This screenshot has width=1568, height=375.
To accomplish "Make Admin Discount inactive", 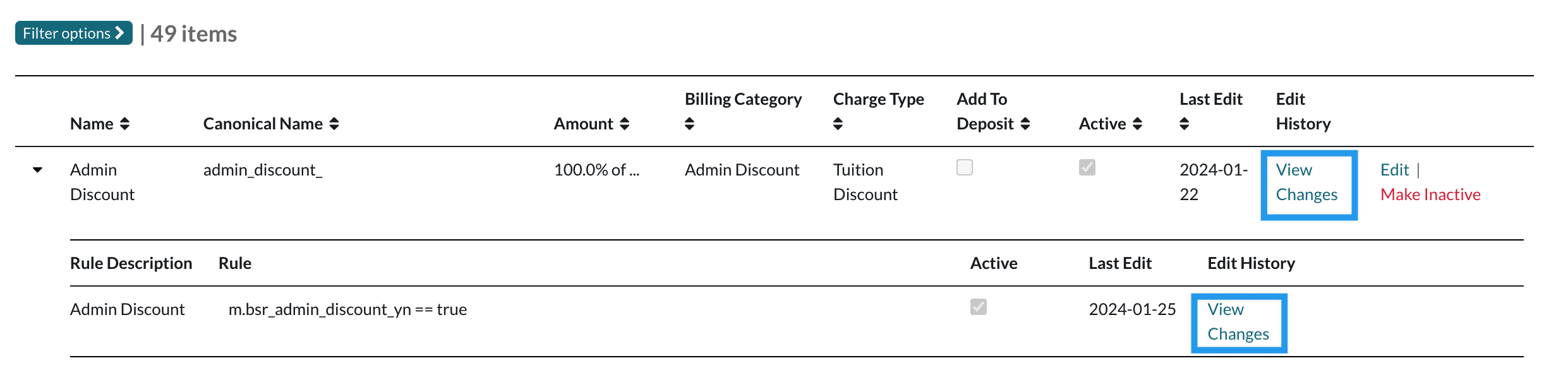I will [x=1430, y=194].
